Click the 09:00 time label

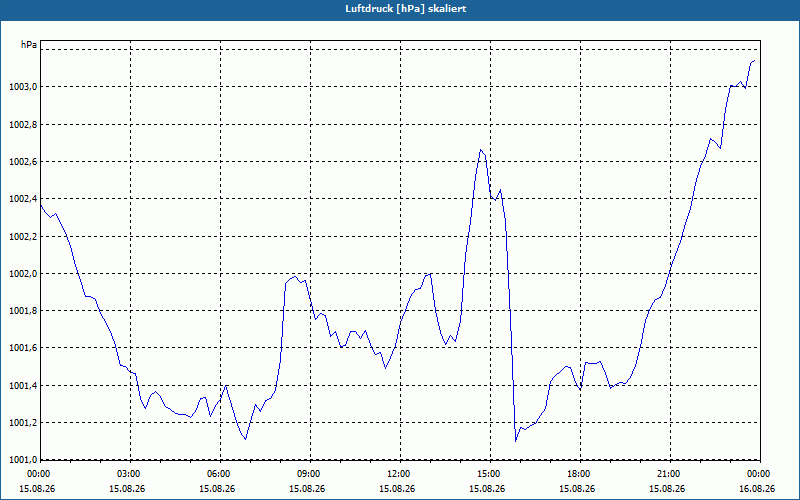(x=310, y=474)
